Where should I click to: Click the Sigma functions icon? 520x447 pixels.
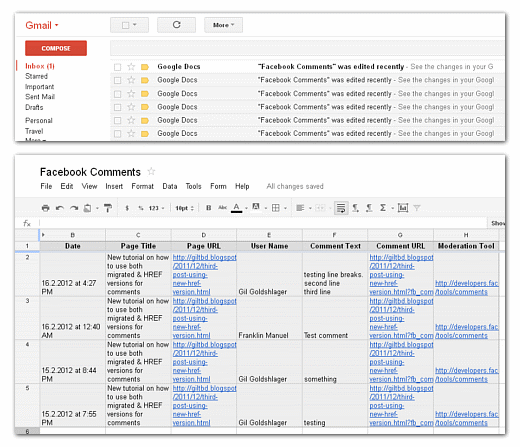(383, 208)
